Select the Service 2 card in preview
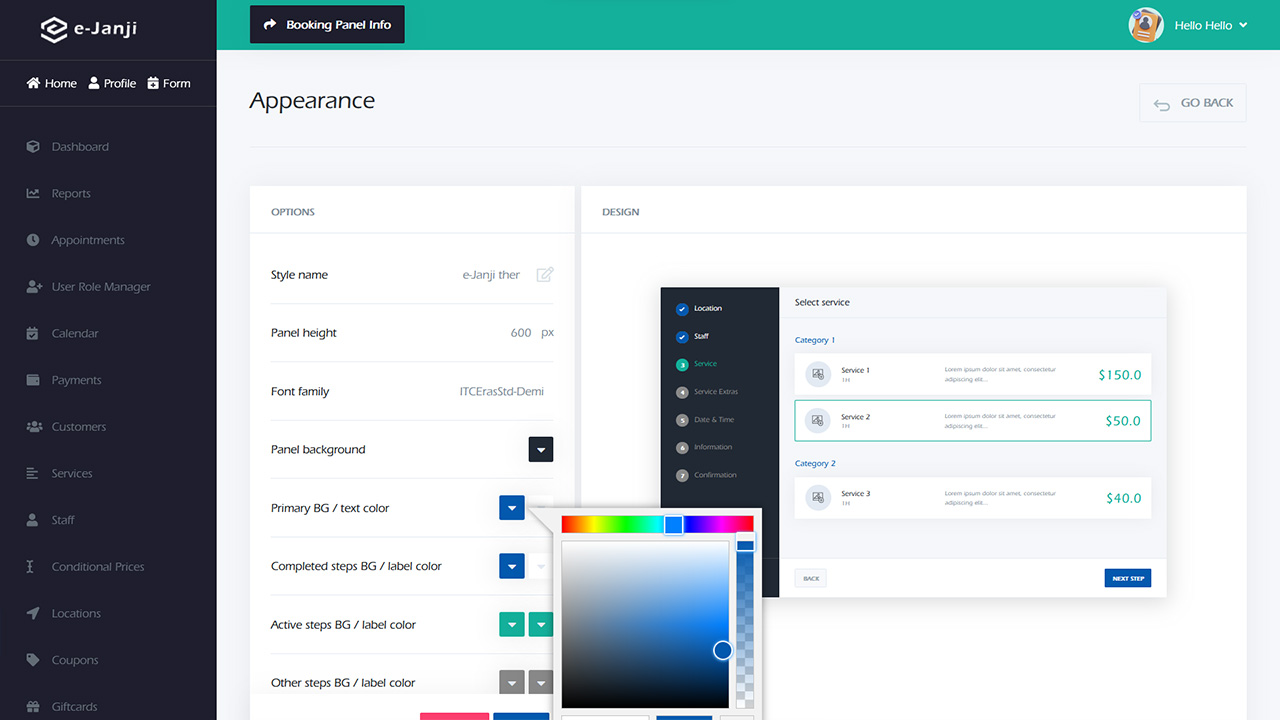 972,421
